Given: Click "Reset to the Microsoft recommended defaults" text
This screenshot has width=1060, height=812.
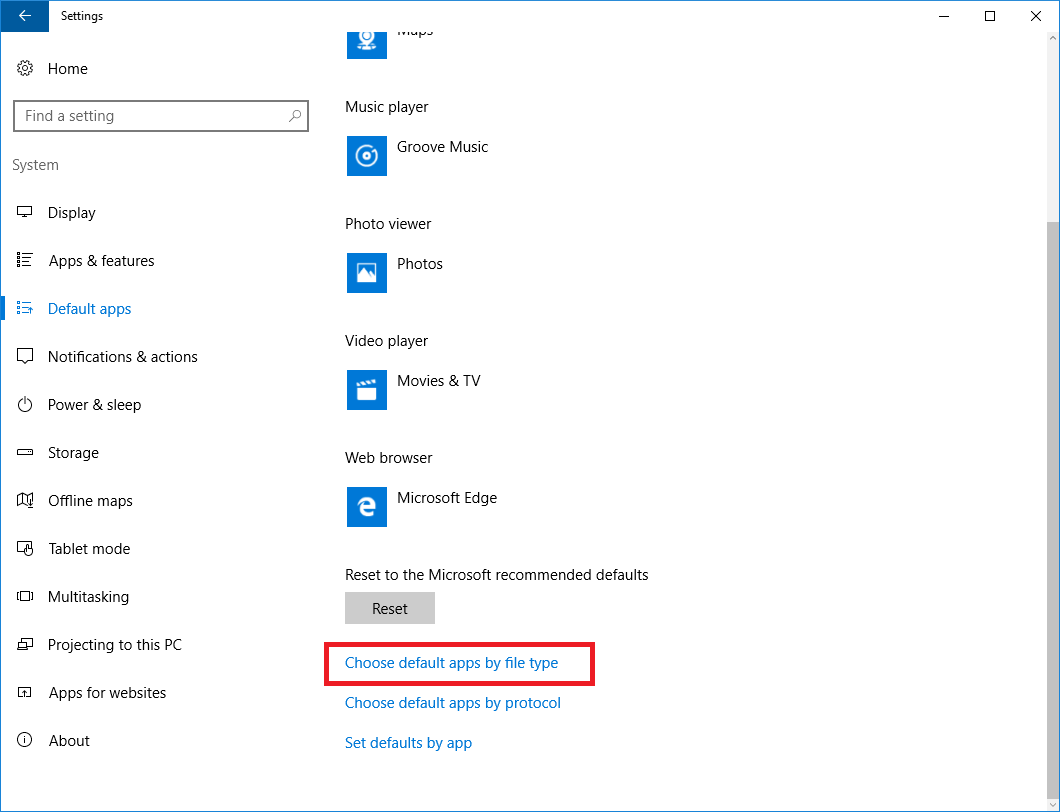Looking at the screenshot, I should [x=497, y=575].
